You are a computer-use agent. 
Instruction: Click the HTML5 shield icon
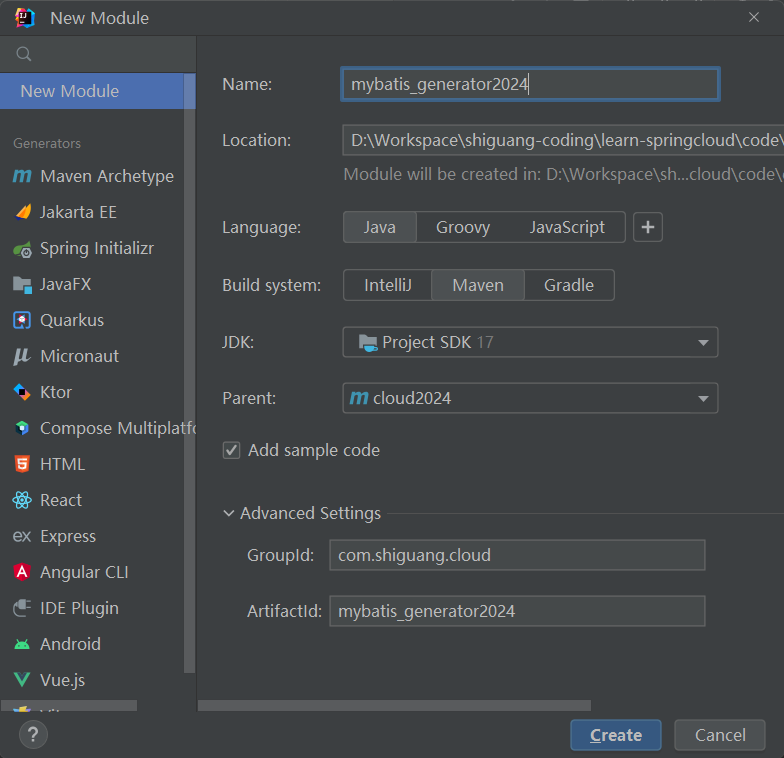tap(22, 464)
